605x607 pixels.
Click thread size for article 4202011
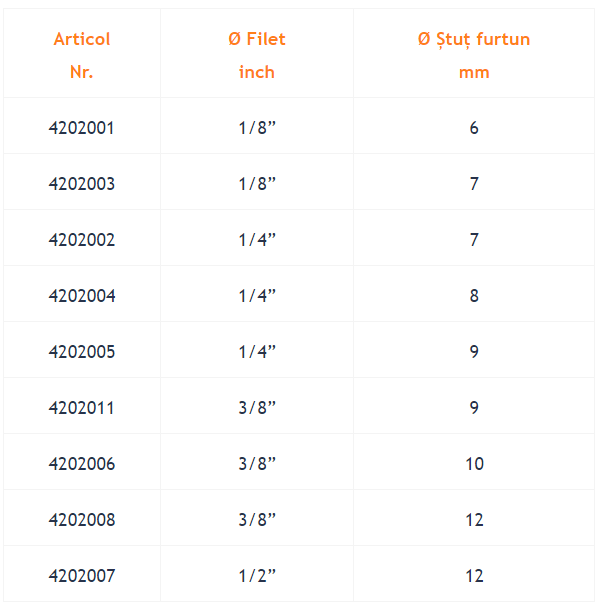coord(257,408)
